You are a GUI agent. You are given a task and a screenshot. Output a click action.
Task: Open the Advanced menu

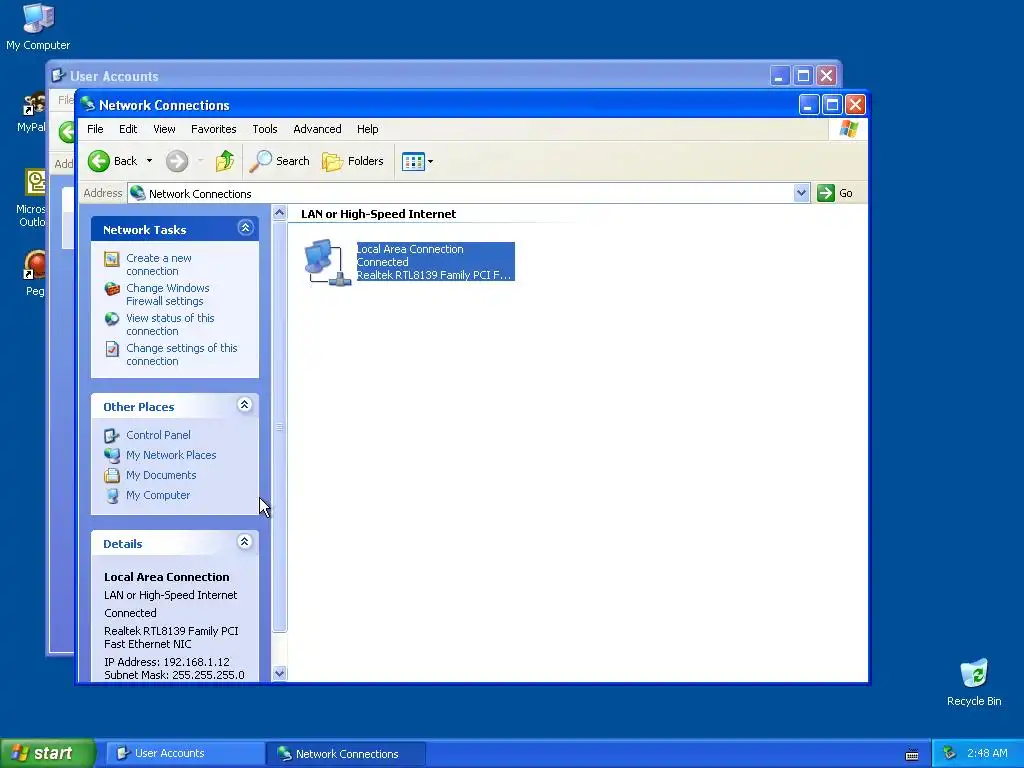coord(317,129)
